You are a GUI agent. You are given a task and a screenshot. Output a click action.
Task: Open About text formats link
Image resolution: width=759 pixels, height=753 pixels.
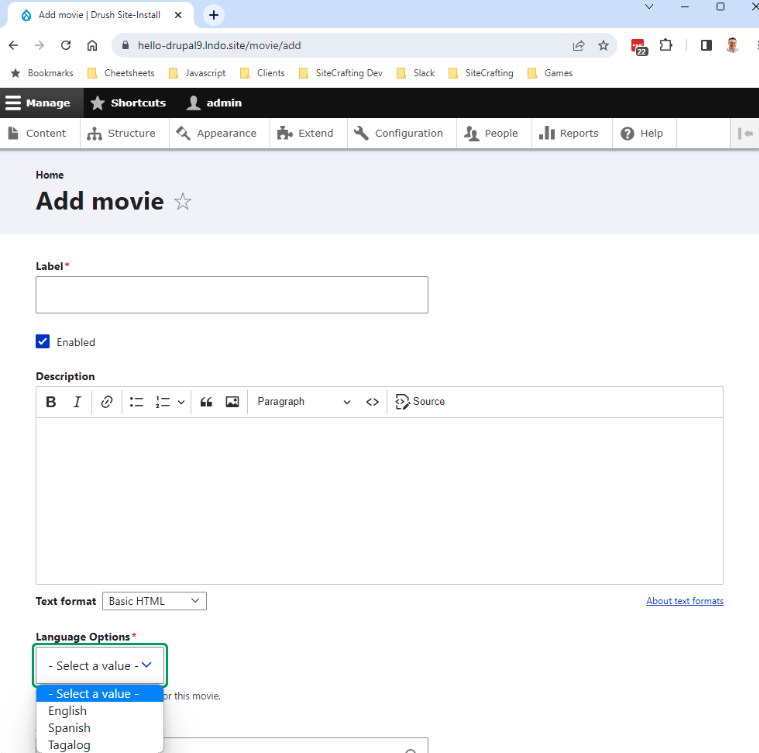click(684, 601)
